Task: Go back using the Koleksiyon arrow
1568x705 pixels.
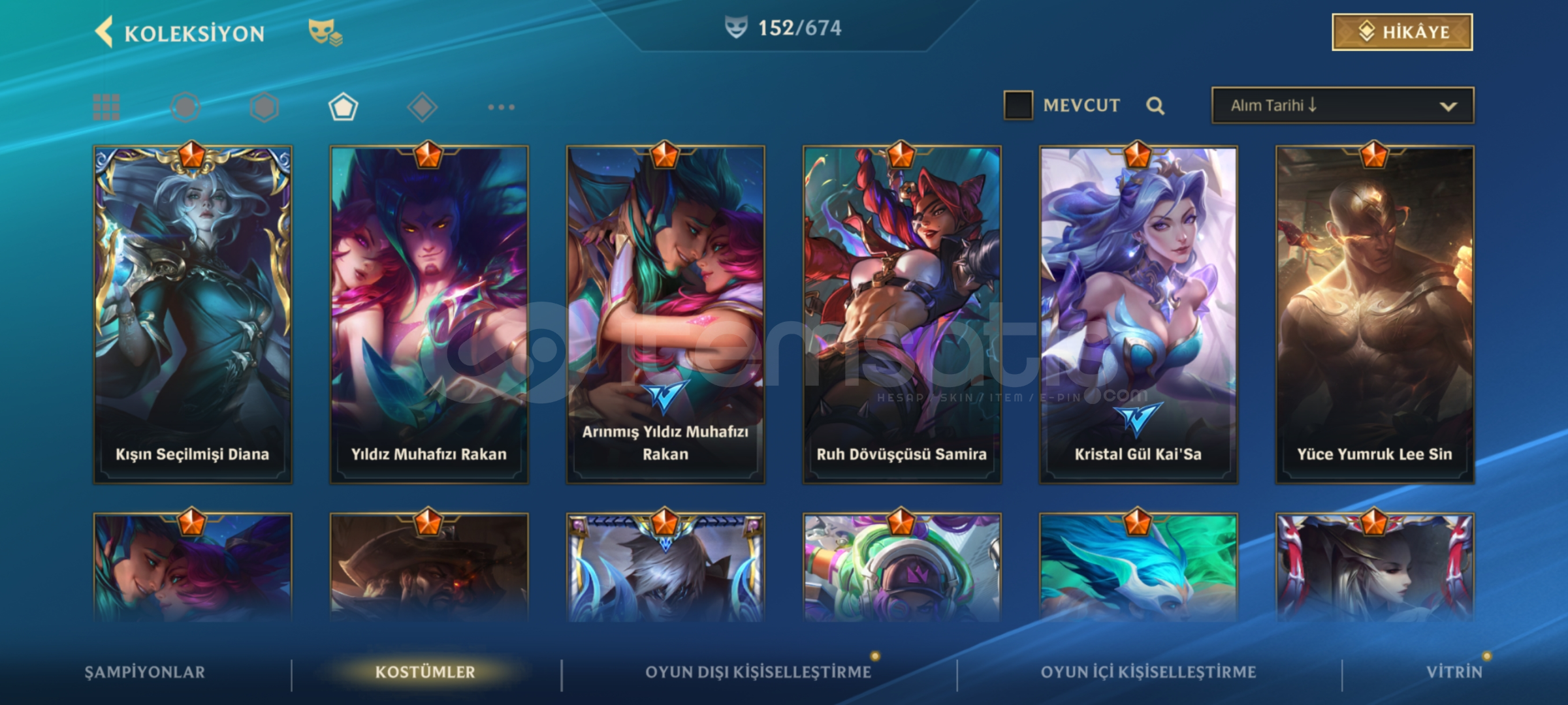Action: pos(104,32)
